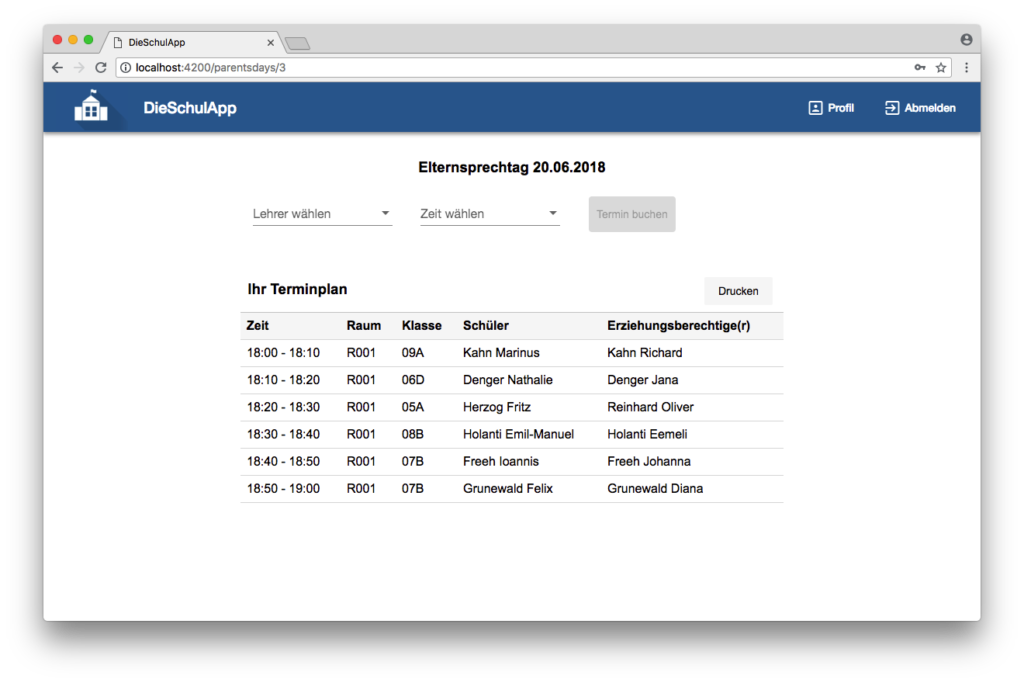Screen dimensions: 1024x683
Task: Click the DieSchulApp school building logo
Action: point(91,106)
